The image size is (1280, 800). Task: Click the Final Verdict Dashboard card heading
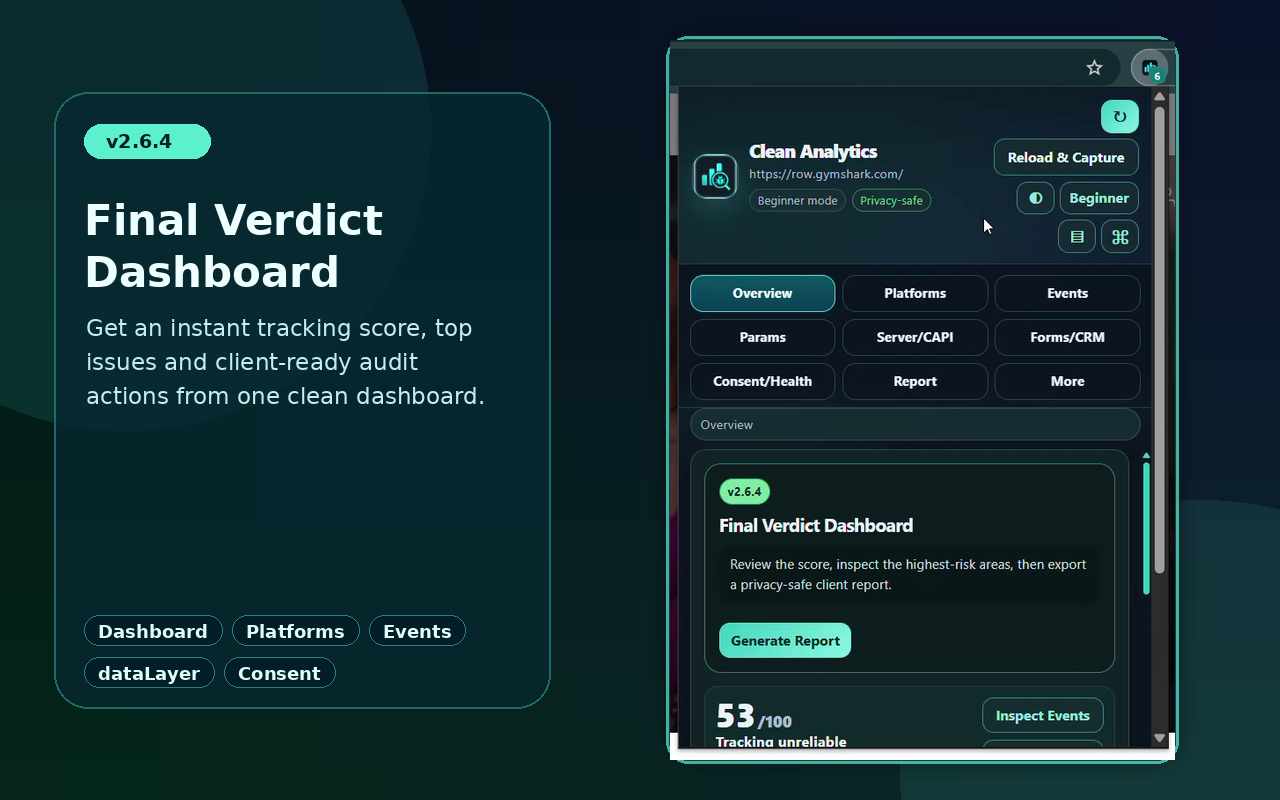(816, 526)
